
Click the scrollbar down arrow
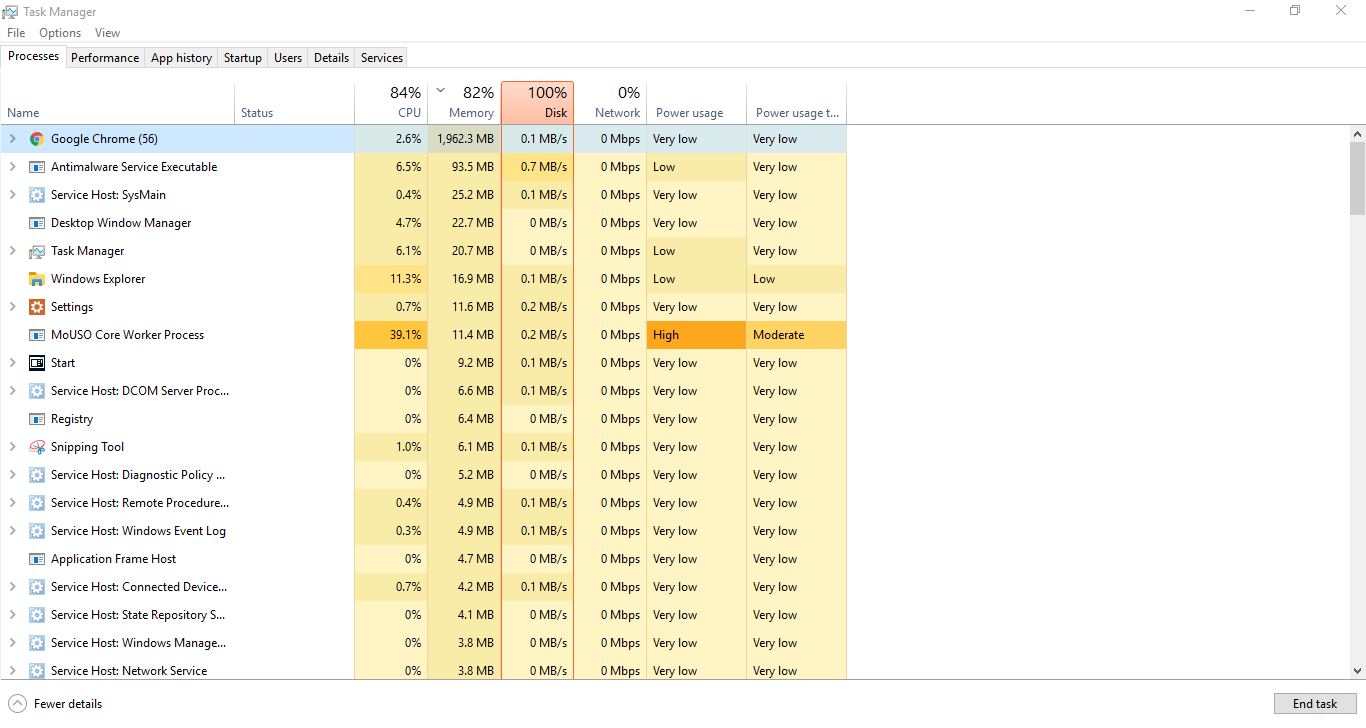pyautogui.click(x=1357, y=671)
